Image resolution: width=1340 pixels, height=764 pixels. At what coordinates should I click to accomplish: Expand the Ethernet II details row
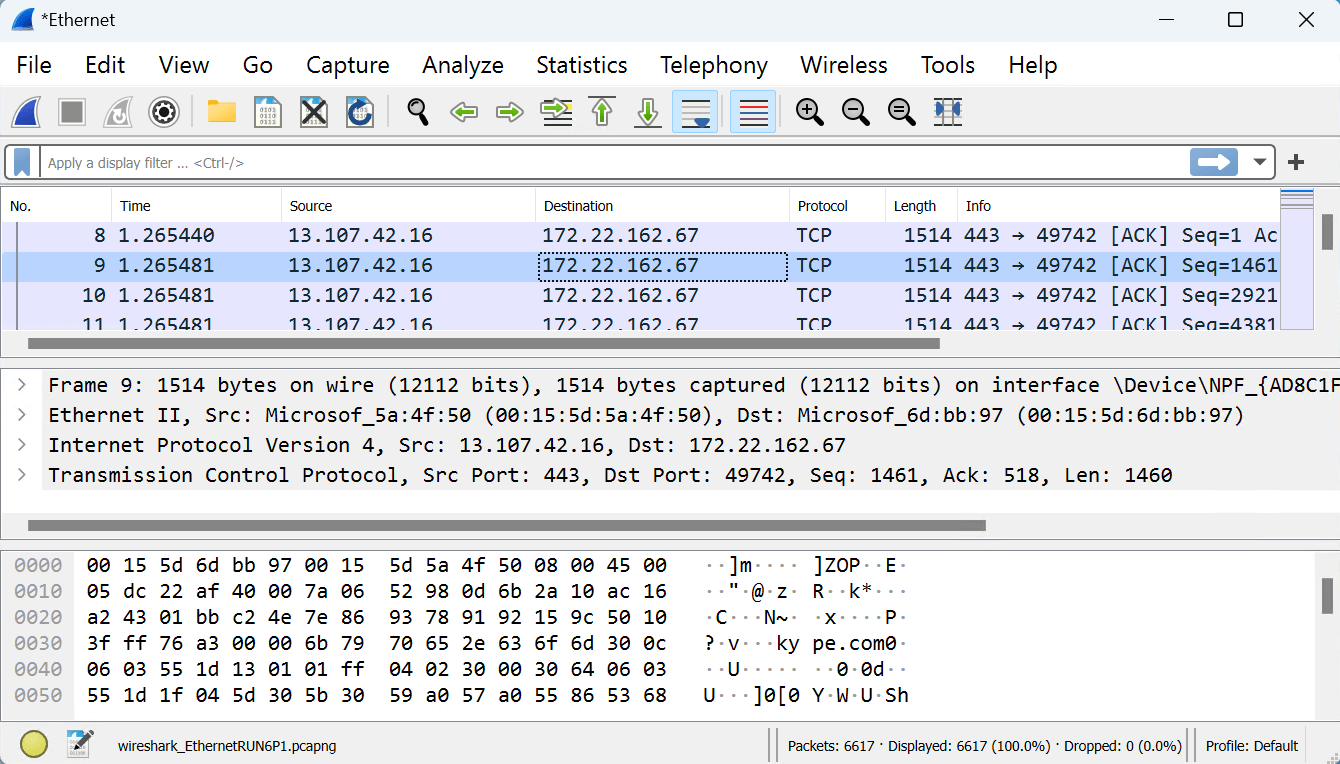[x=22, y=415]
